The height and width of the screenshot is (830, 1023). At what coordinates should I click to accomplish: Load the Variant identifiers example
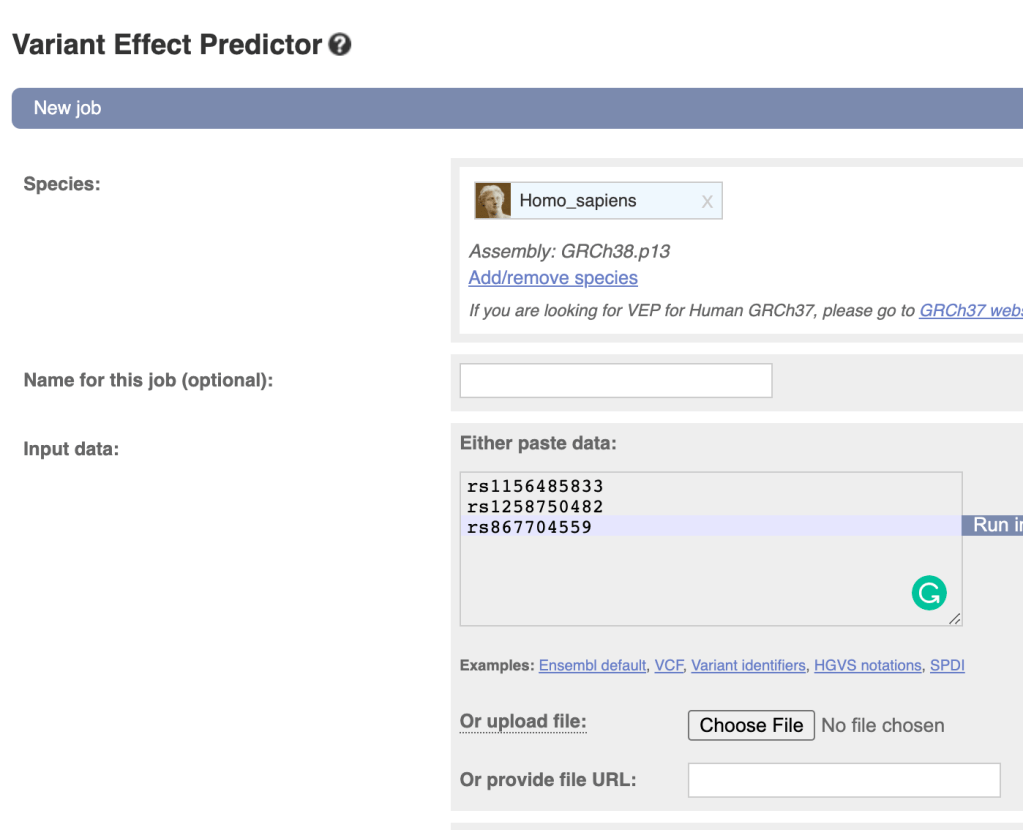[x=748, y=666]
